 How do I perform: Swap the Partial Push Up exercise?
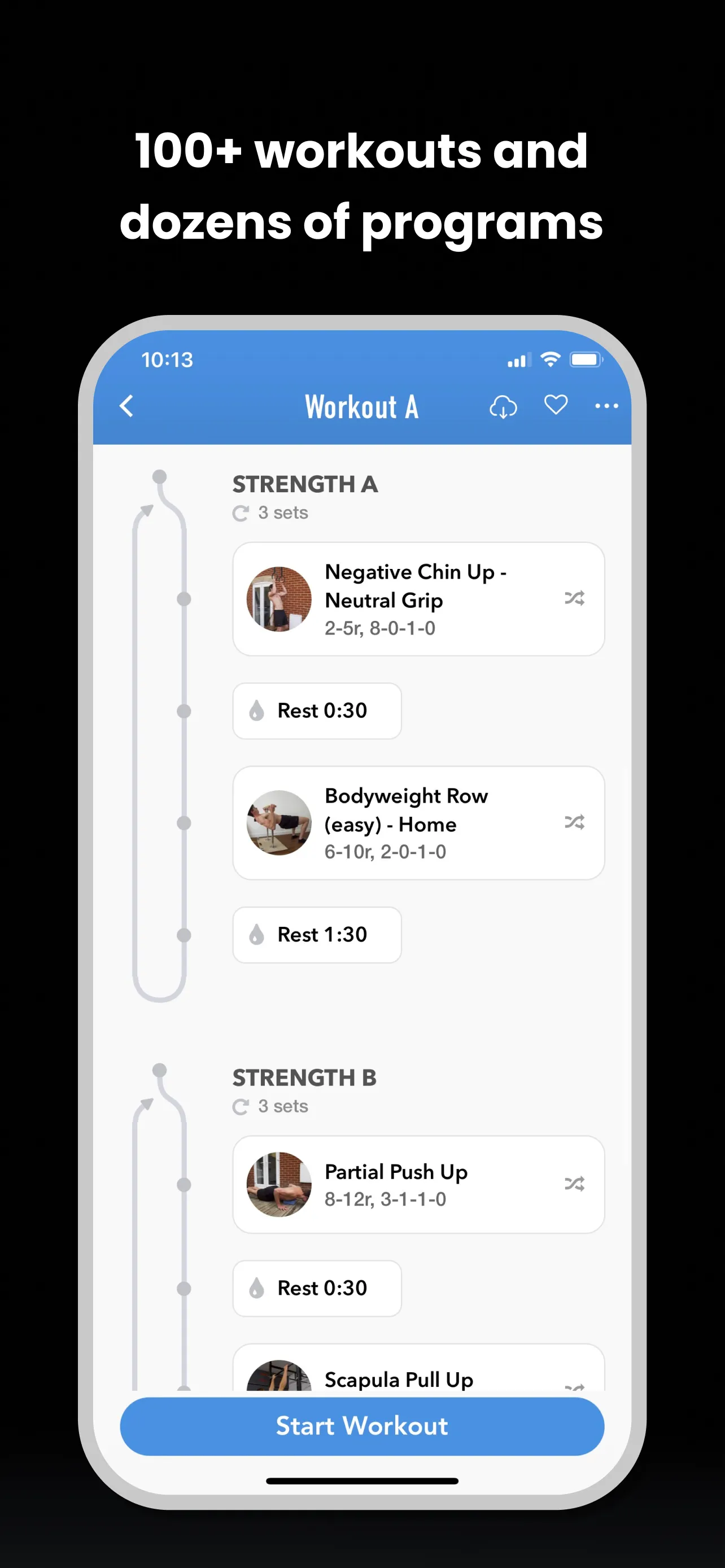tap(574, 1184)
